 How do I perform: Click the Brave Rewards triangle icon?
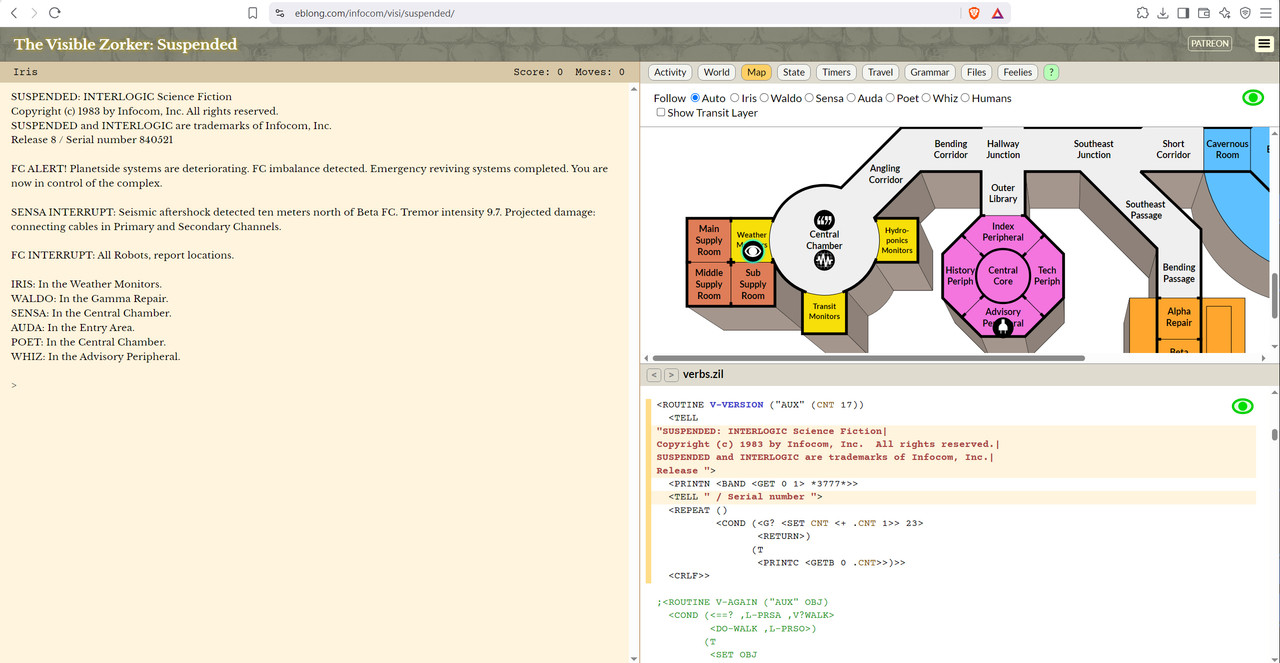click(998, 13)
